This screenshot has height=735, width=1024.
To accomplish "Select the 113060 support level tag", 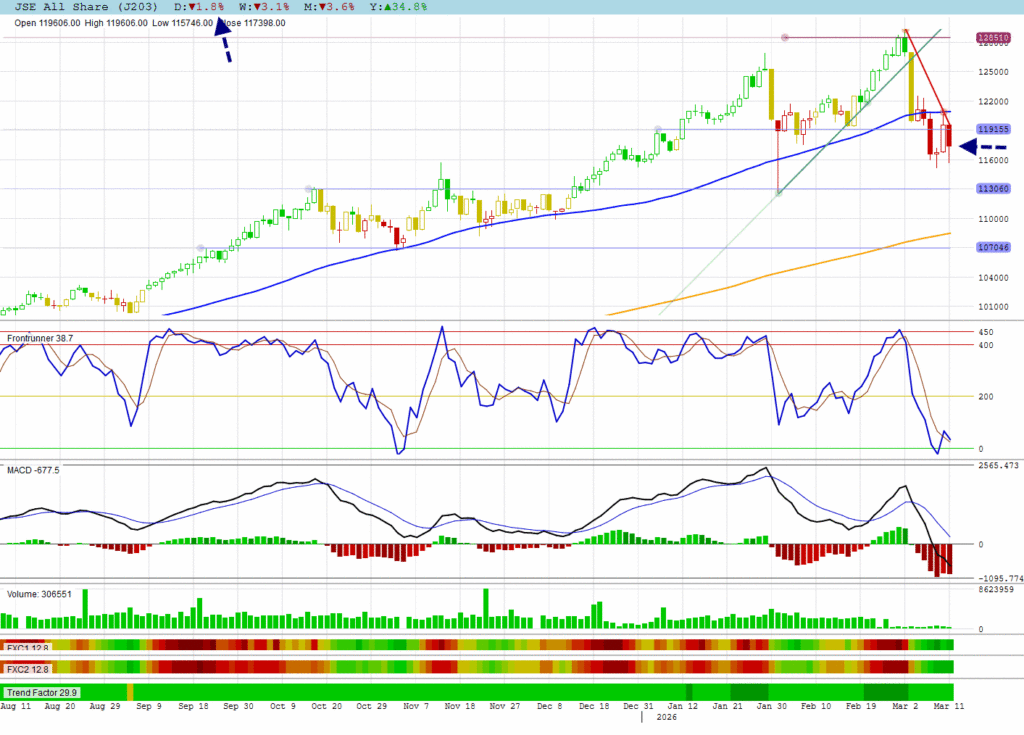I will coord(991,188).
